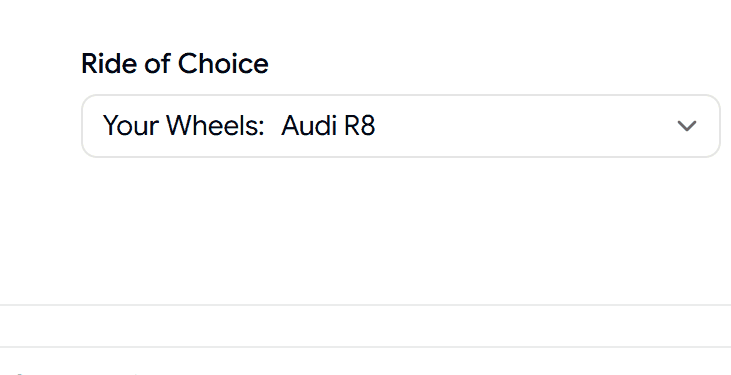Open car list using the chevron icon
Viewport: 731px width, 375px height.
[x=686, y=126]
